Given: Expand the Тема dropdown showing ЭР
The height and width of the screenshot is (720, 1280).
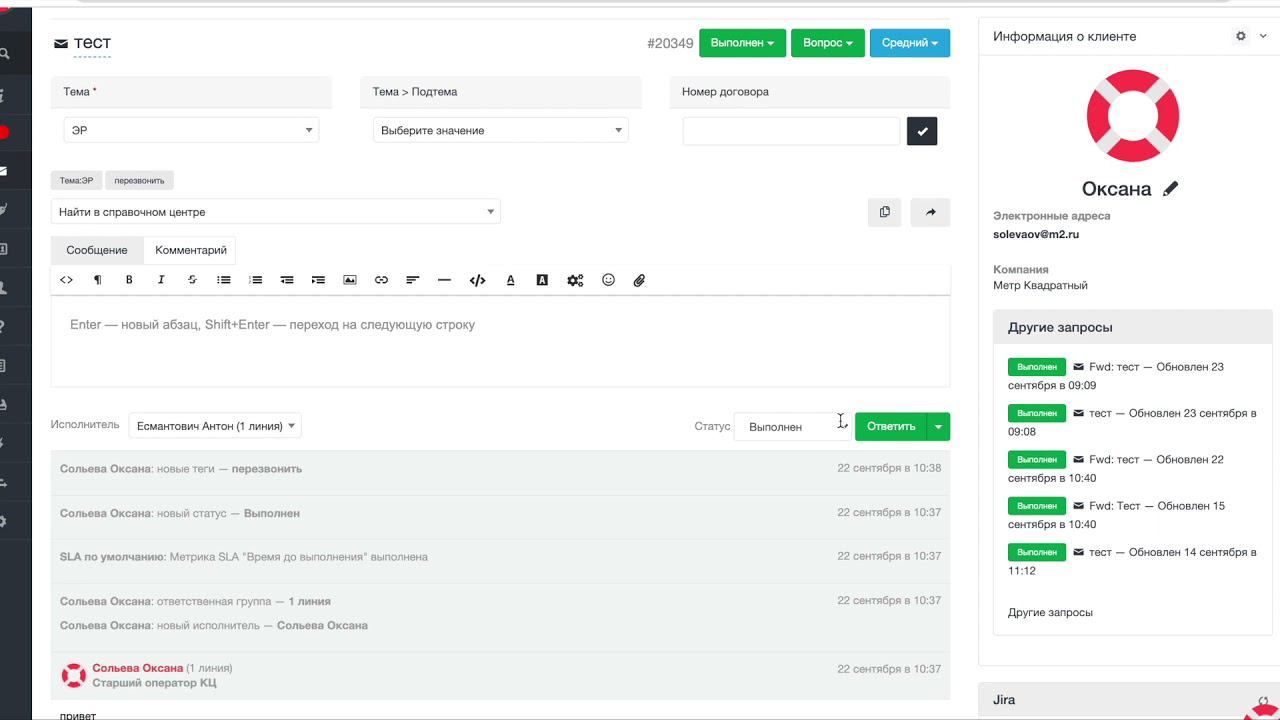Looking at the screenshot, I should click(191, 130).
